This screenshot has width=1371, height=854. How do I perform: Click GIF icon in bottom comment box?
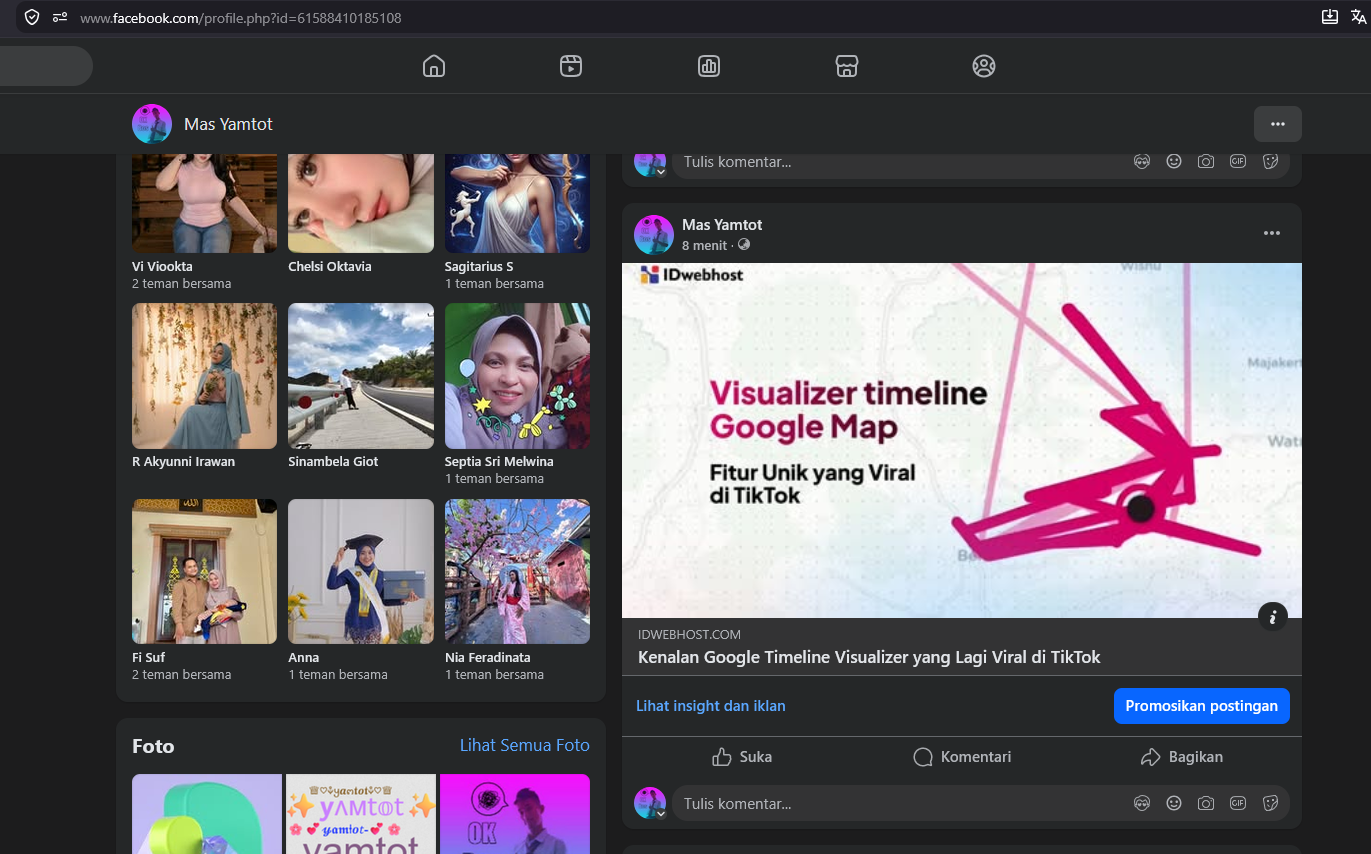[x=1238, y=803]
